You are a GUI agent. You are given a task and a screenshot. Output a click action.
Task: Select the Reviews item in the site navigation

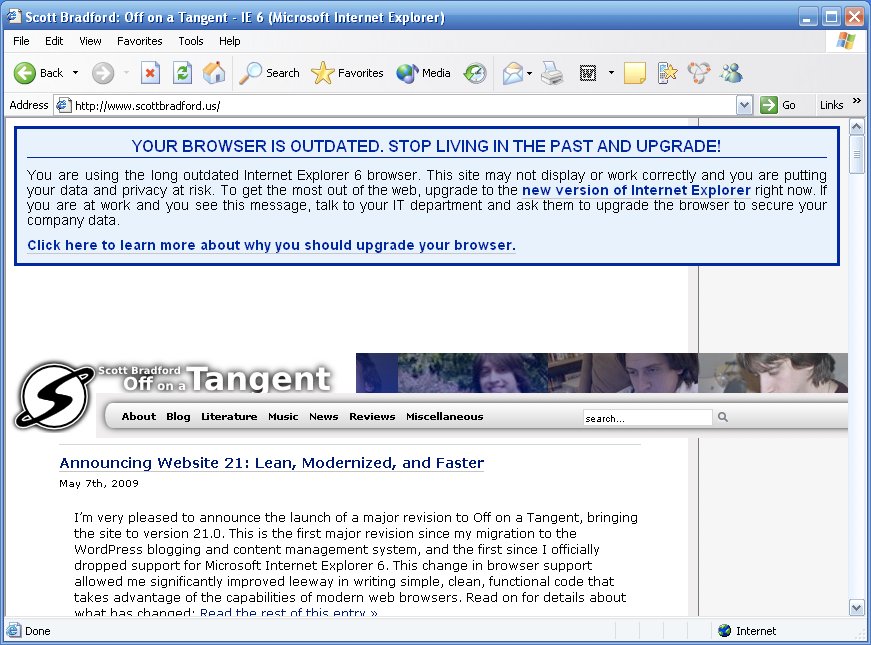coord(372,417)
